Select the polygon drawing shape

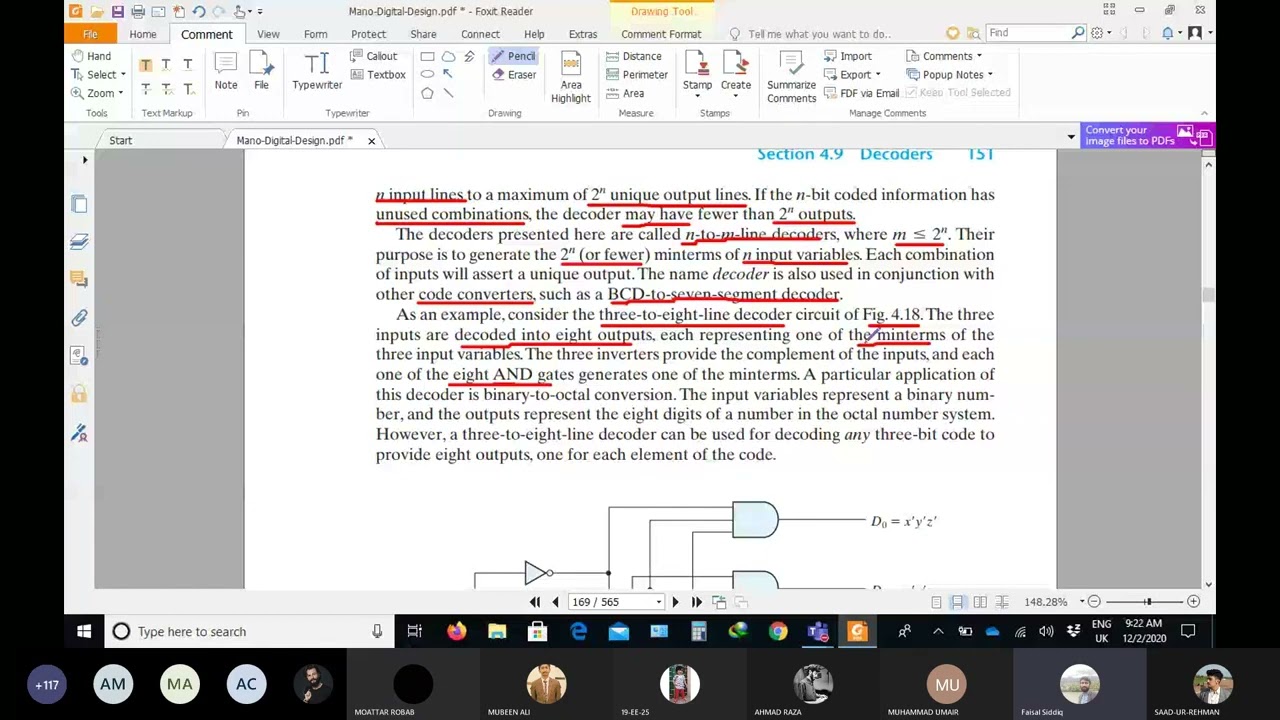(427, 93)
